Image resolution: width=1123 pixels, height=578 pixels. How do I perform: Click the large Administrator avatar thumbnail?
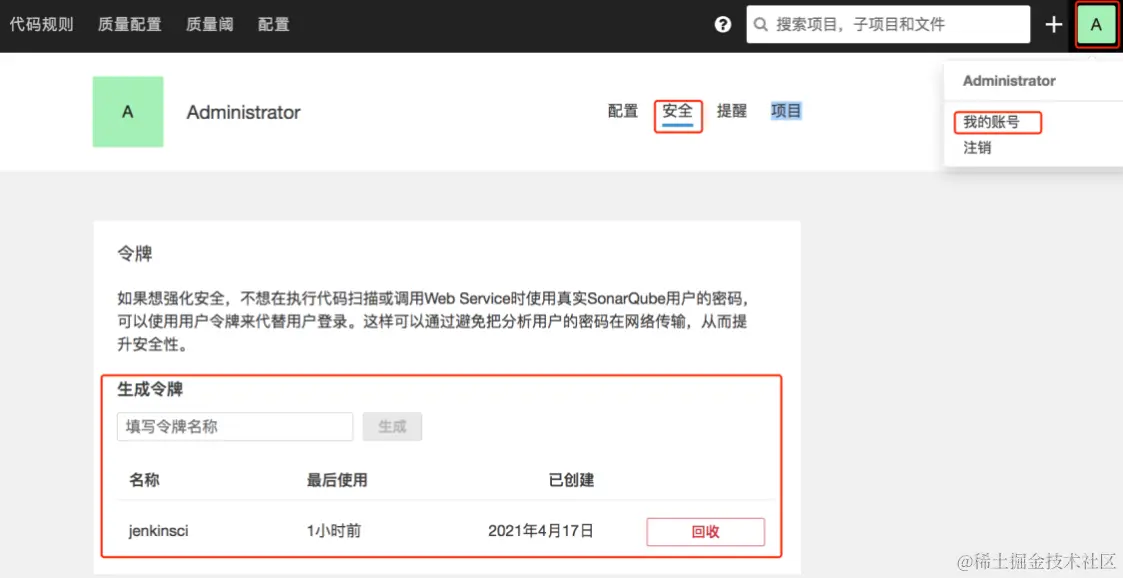tap(127, 112)
